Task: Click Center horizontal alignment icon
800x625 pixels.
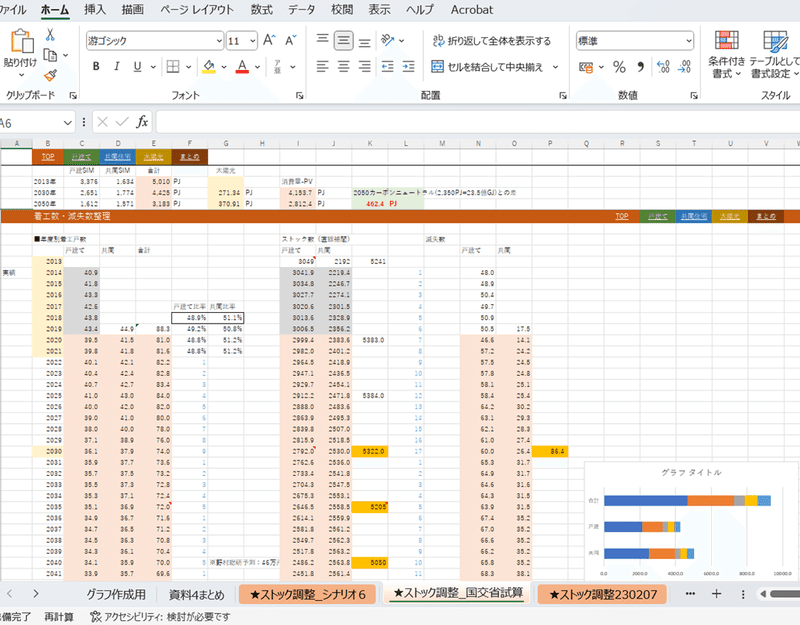Action: click(x=343, y=66)
